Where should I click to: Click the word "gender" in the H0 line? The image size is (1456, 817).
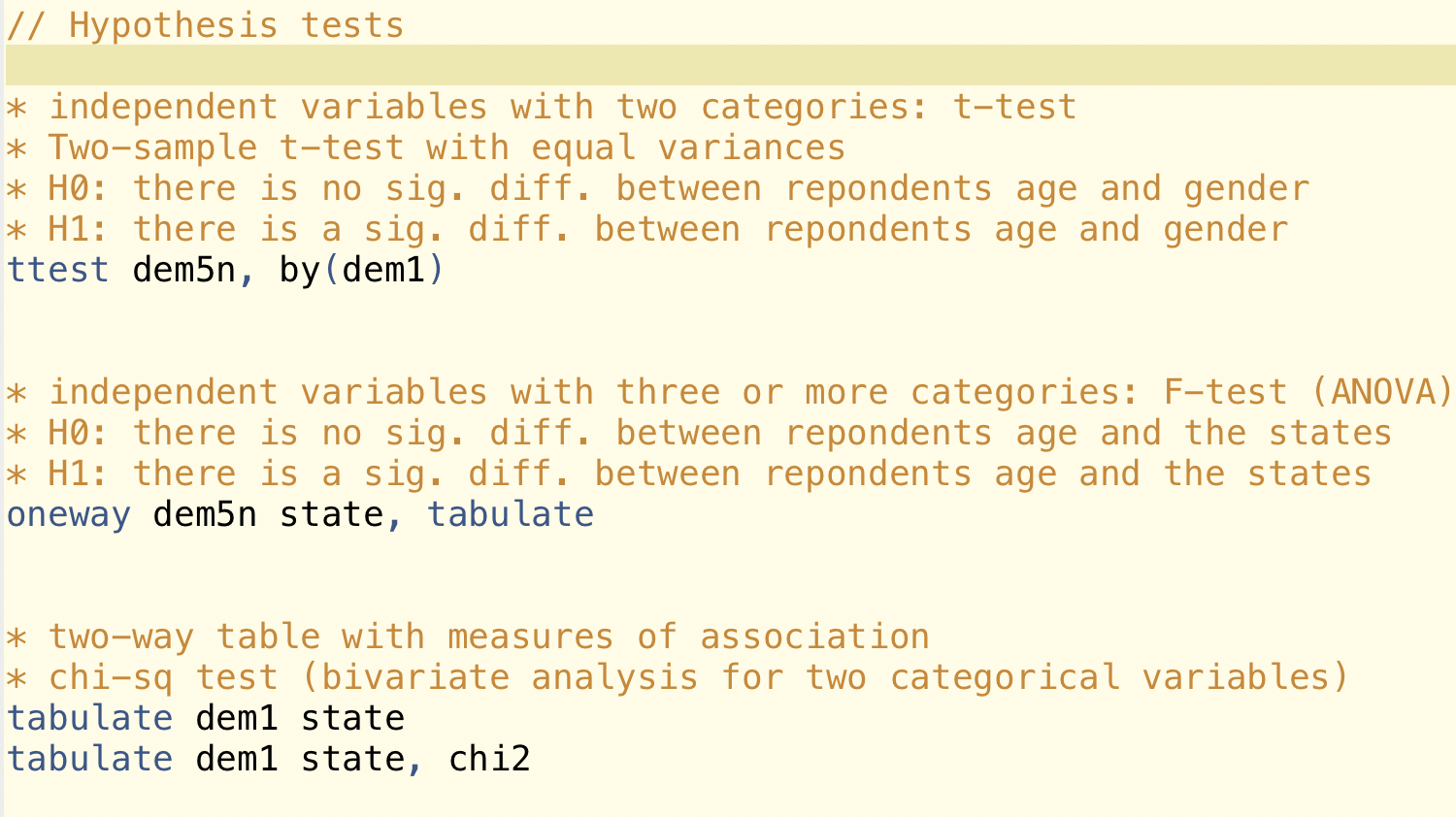1246,188
